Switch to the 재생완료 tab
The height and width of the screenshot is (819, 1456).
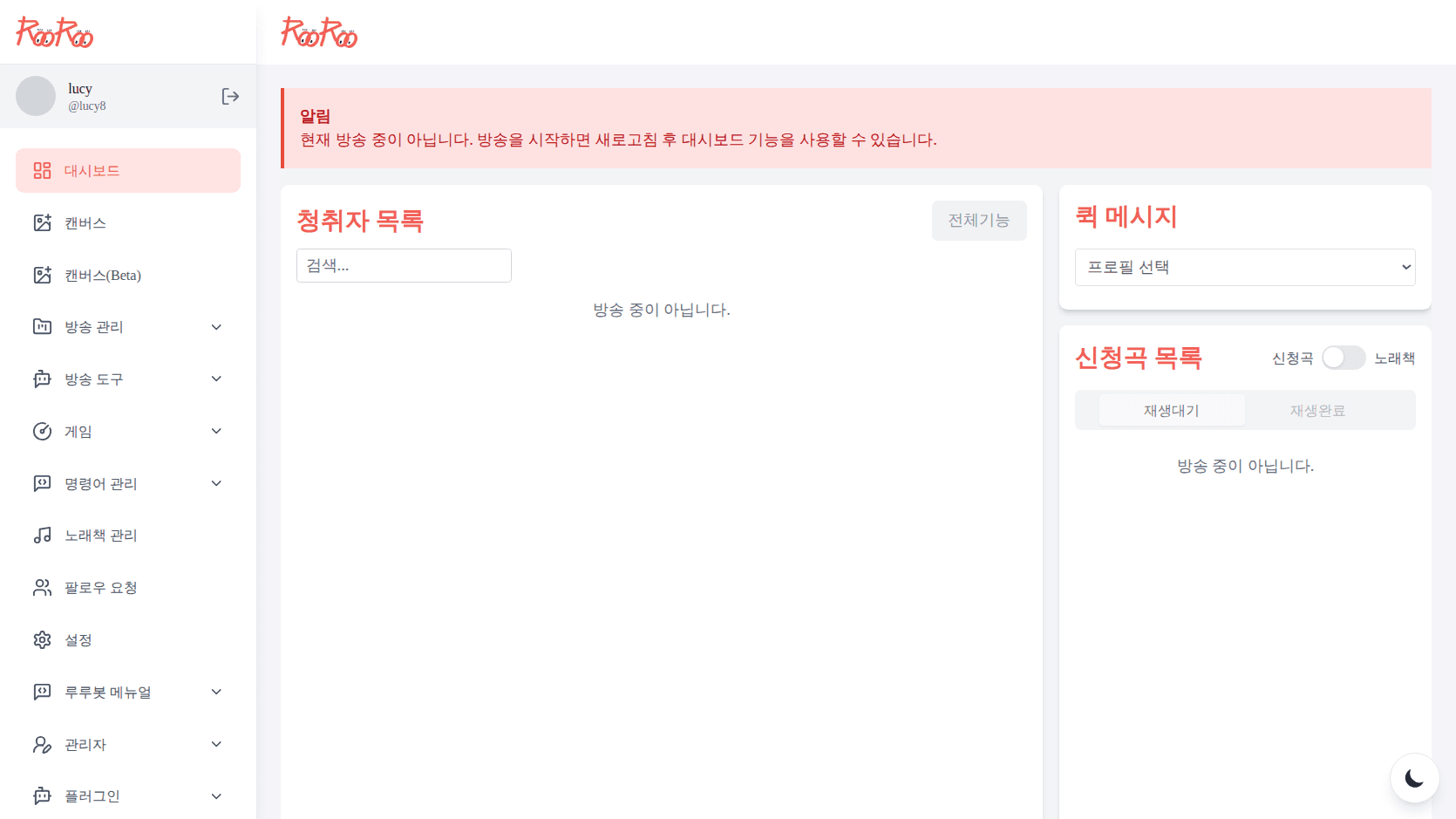(x=1317, y=409)
